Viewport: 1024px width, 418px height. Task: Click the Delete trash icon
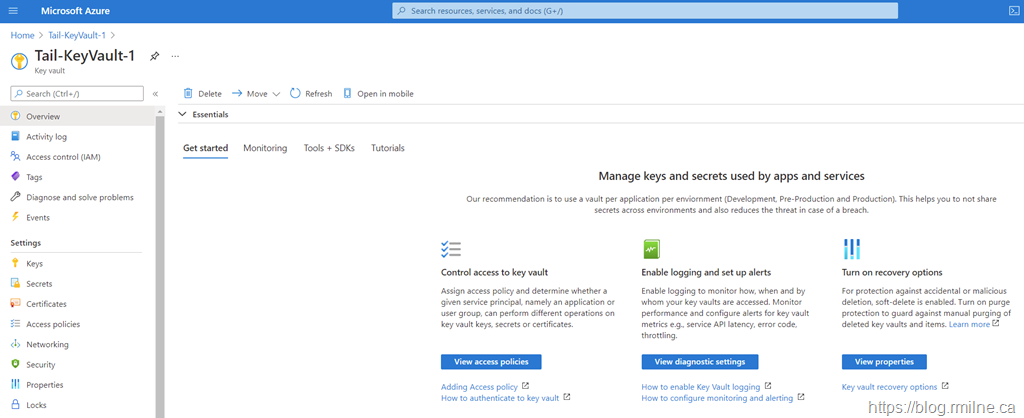coord(188,94)
